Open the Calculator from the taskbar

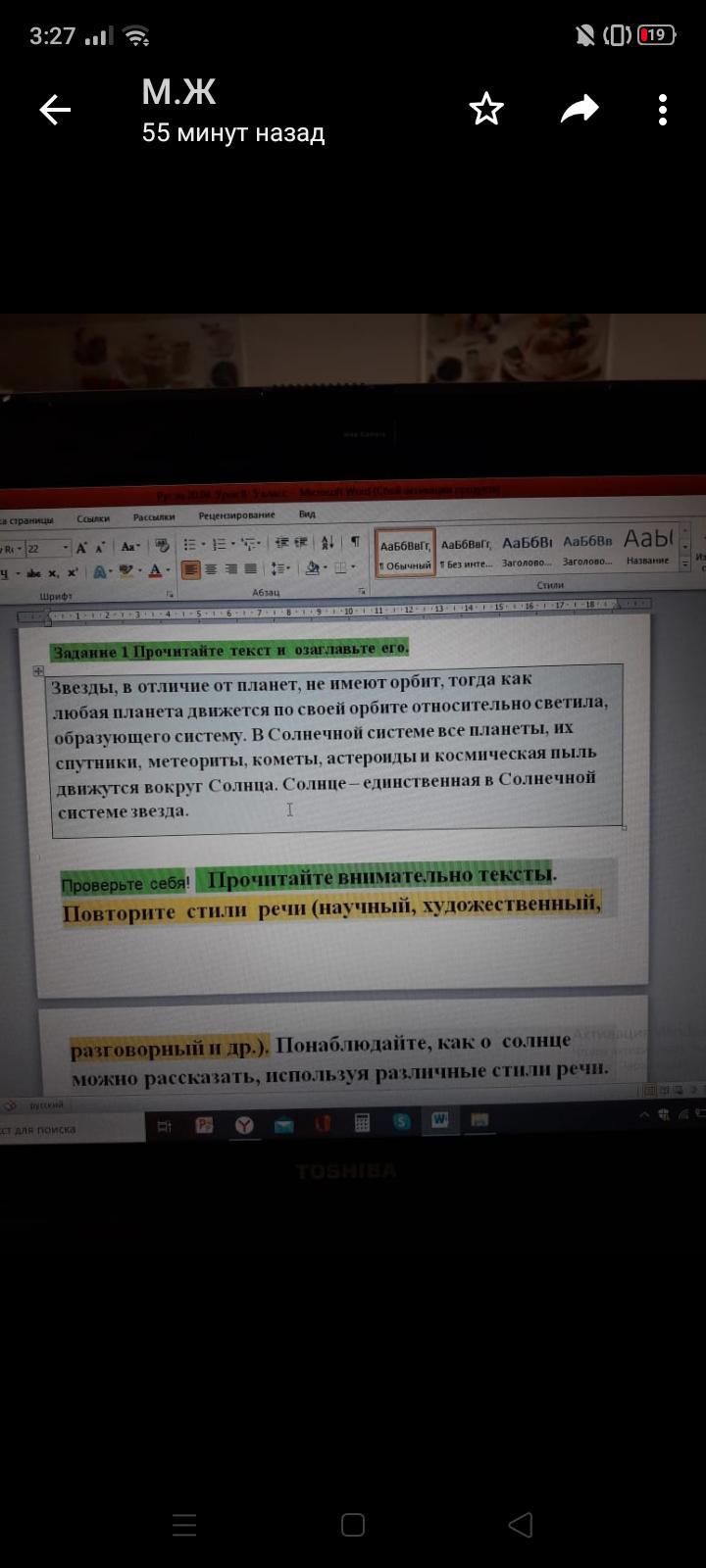pos(362,1123)
